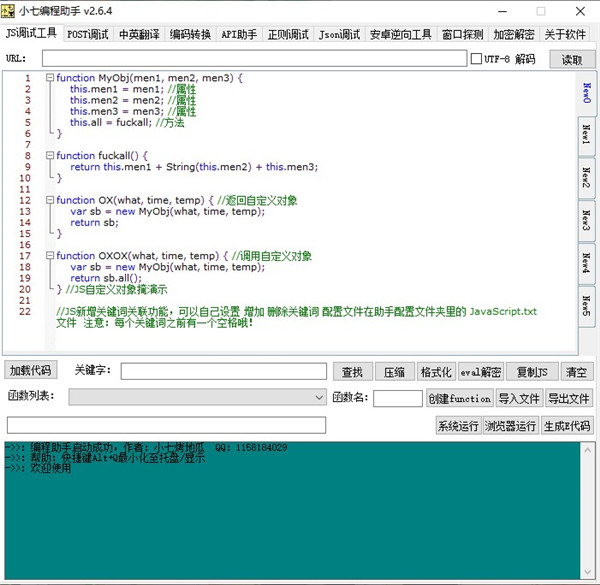Collapse the OXOX function fold marker

[50, 256]
